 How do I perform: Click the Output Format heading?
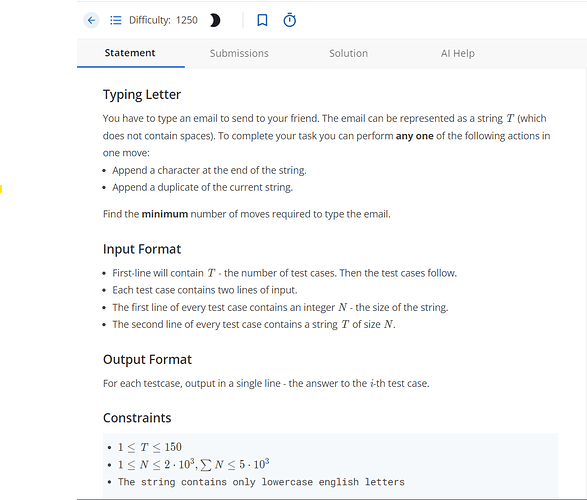[147, 360]
